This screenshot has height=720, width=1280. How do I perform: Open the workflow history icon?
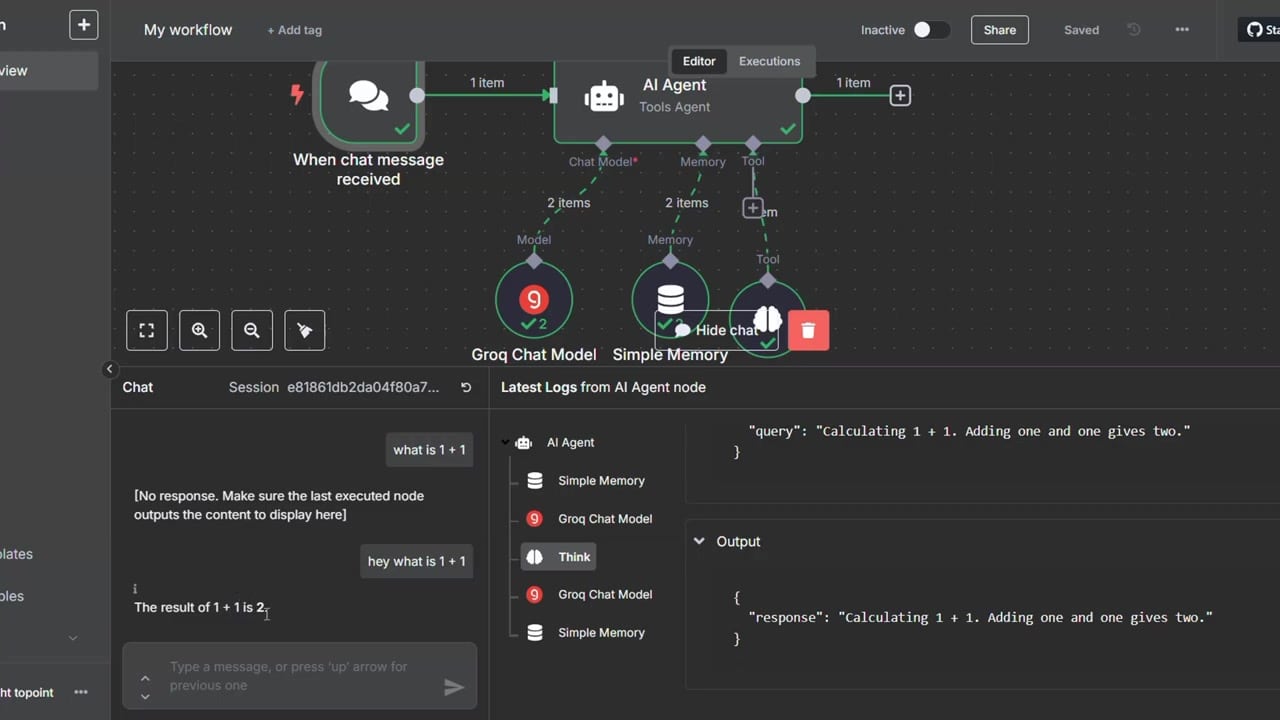(x=1133, y=30)
